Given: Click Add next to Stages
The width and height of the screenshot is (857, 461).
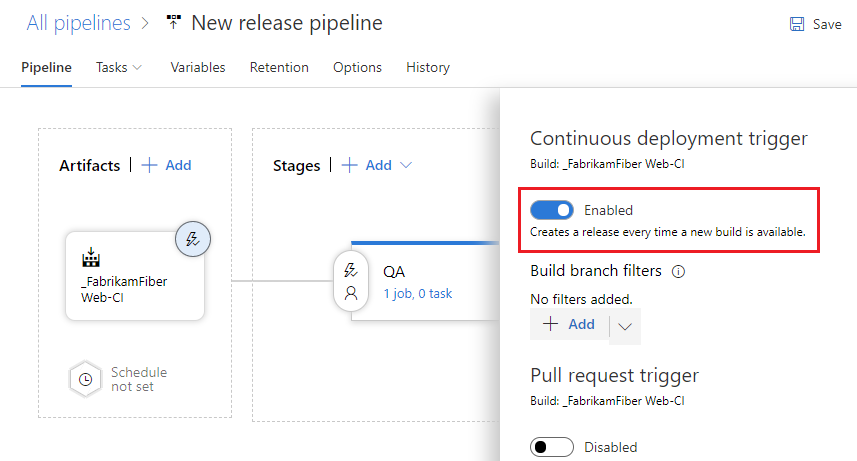Looking at the screenshot, I should (x=379, y=165).
